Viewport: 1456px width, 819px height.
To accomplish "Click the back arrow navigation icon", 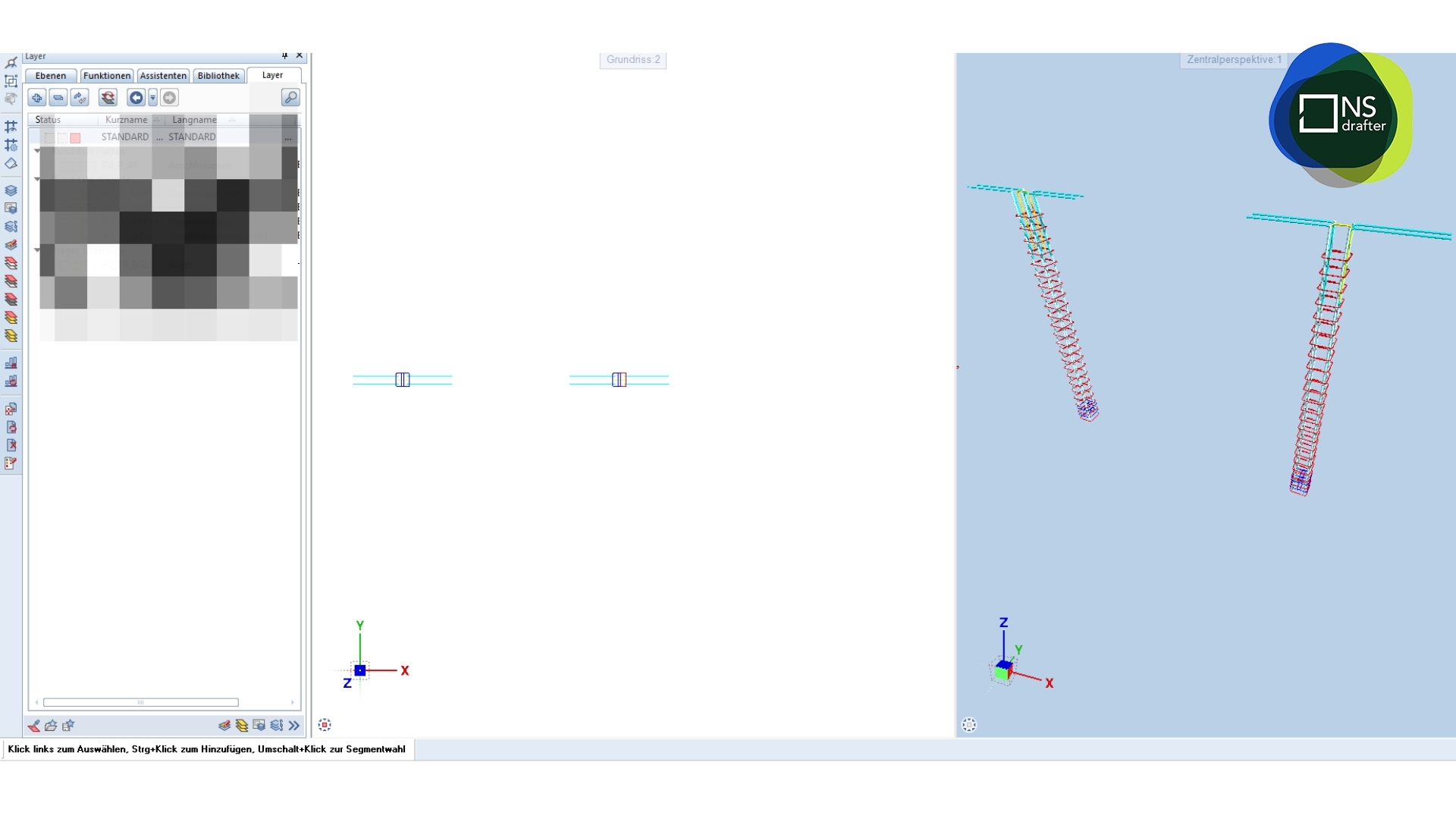I will (136, 98).
